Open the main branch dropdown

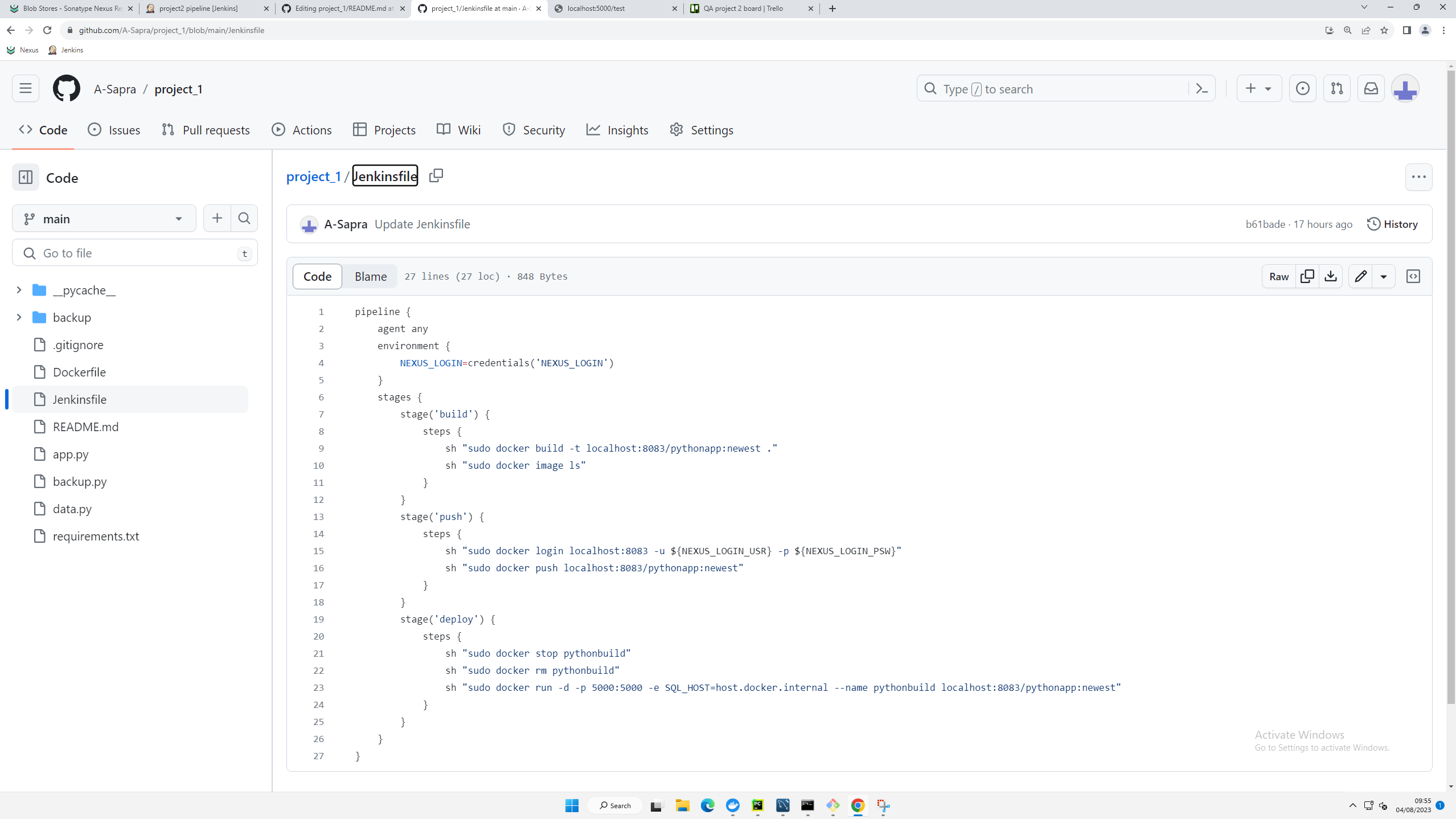[x=104, y=218]
